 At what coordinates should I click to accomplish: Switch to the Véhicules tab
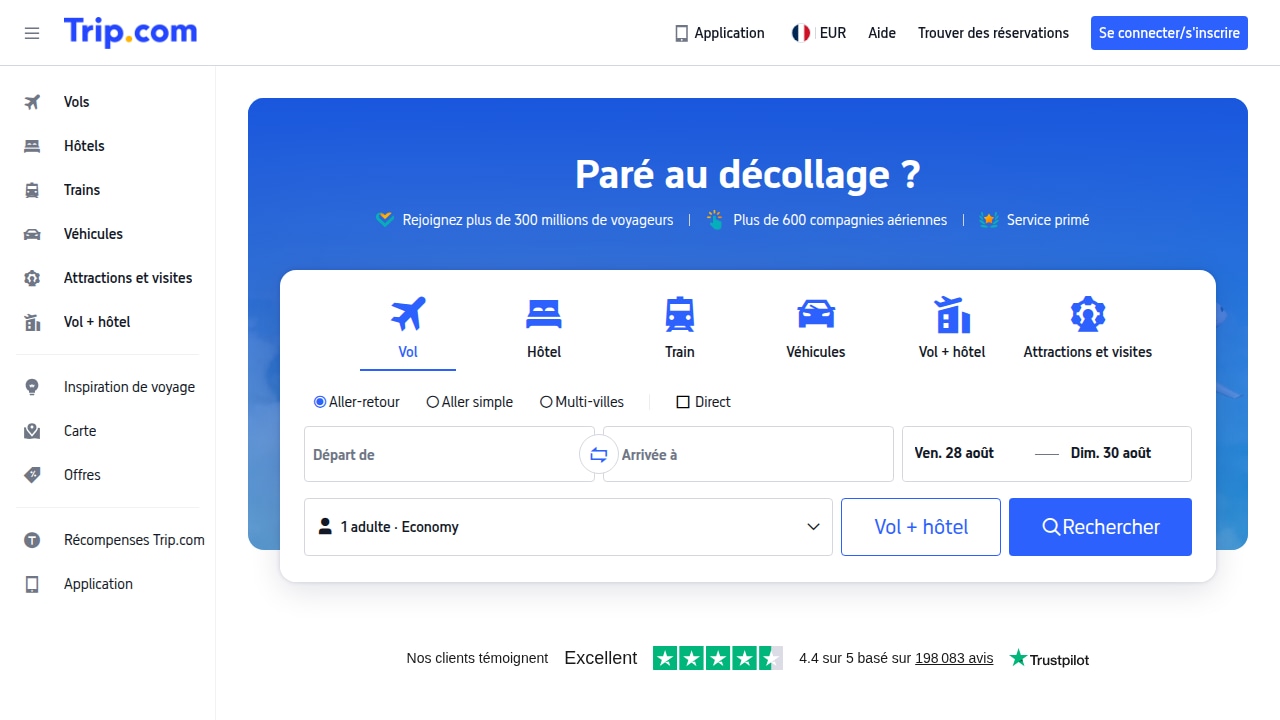pyautogui.click(x=816, y=330)
